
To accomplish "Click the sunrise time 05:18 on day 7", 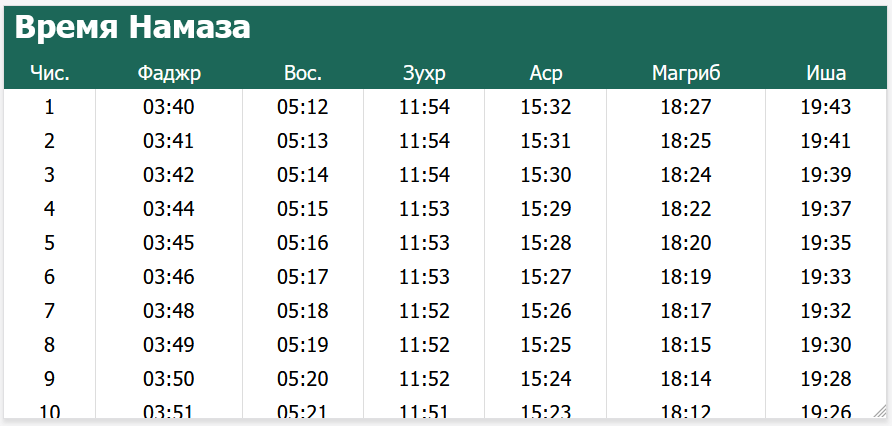I will [303, 311].
